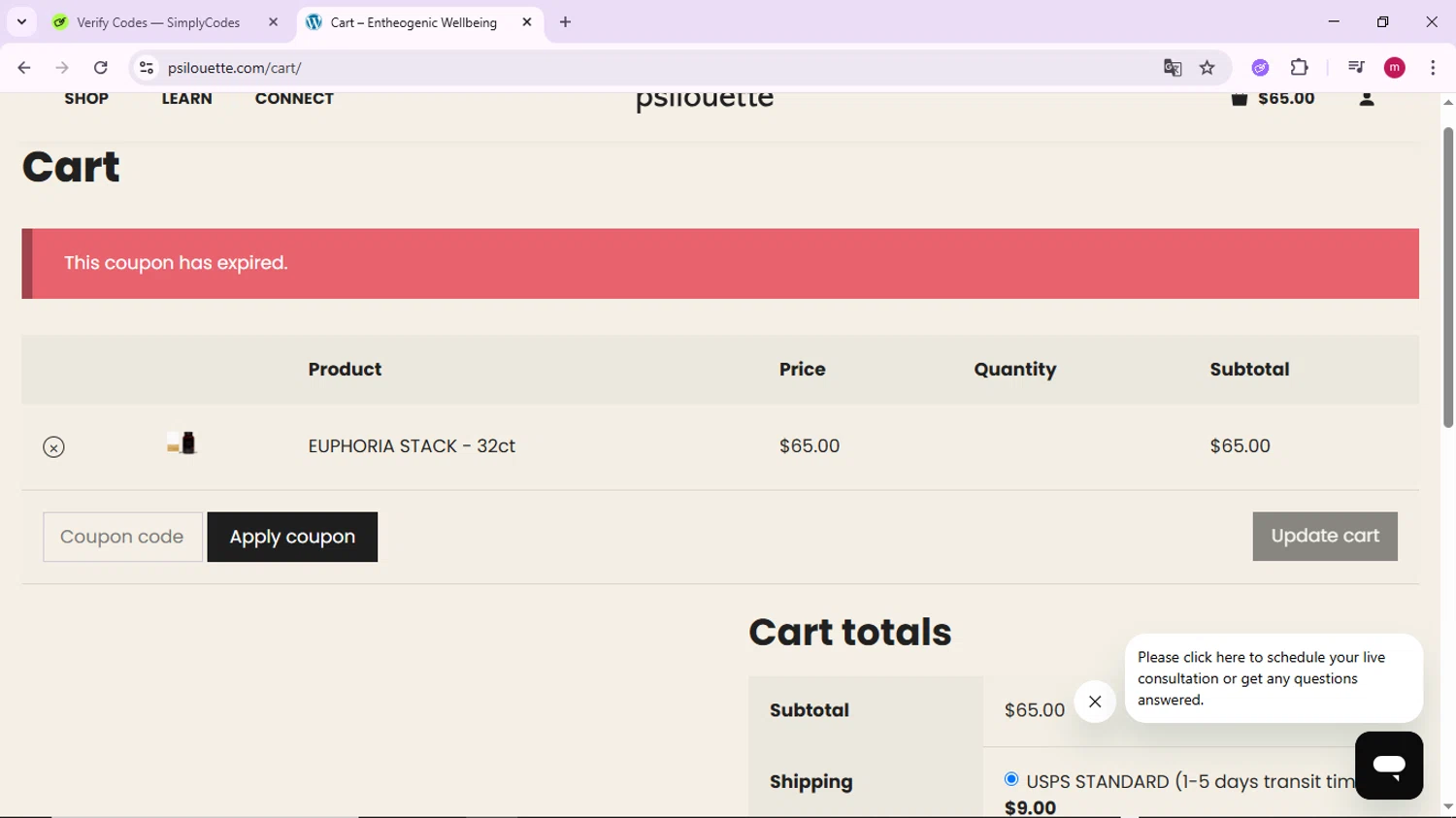
Task: Expand the tab search dropdown
Action: (x=21, y=22)
